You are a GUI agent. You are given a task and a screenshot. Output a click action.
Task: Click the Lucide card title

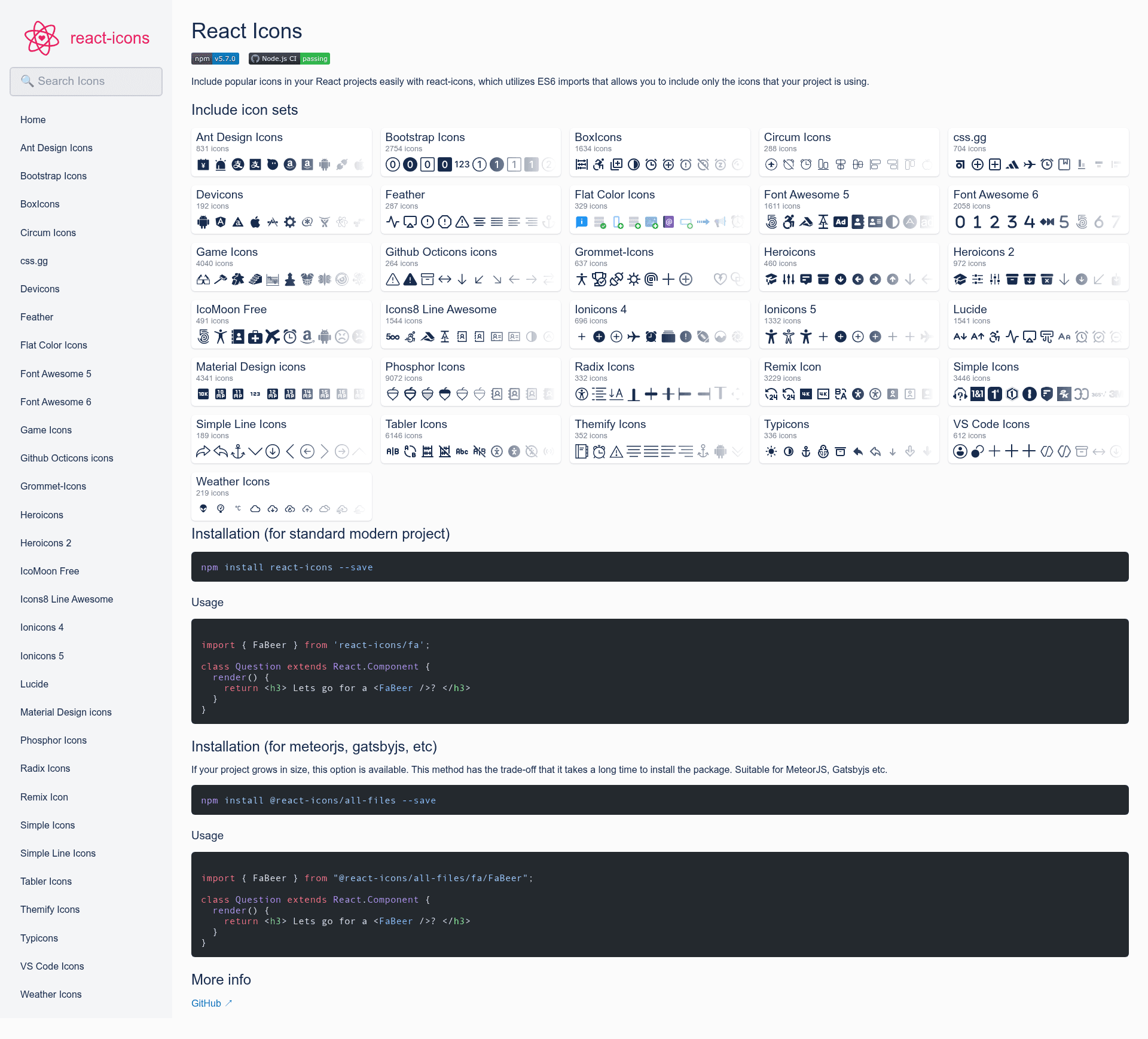pyautogui.click(x=970, y=309)
